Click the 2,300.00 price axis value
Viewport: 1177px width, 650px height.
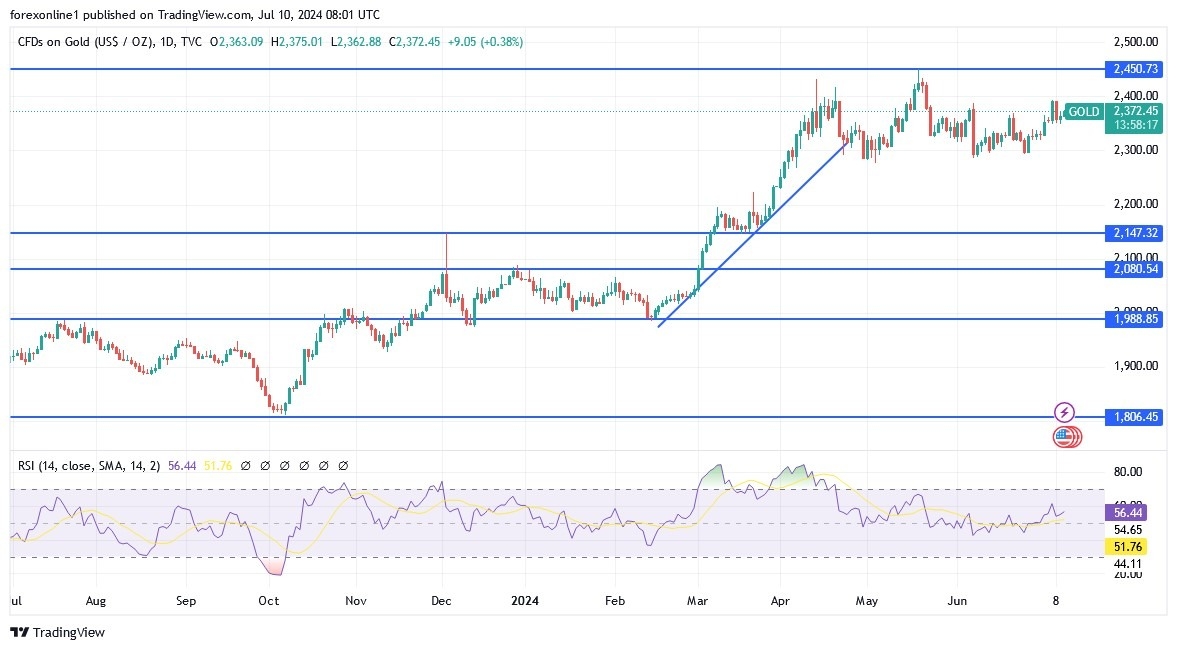1136,150
